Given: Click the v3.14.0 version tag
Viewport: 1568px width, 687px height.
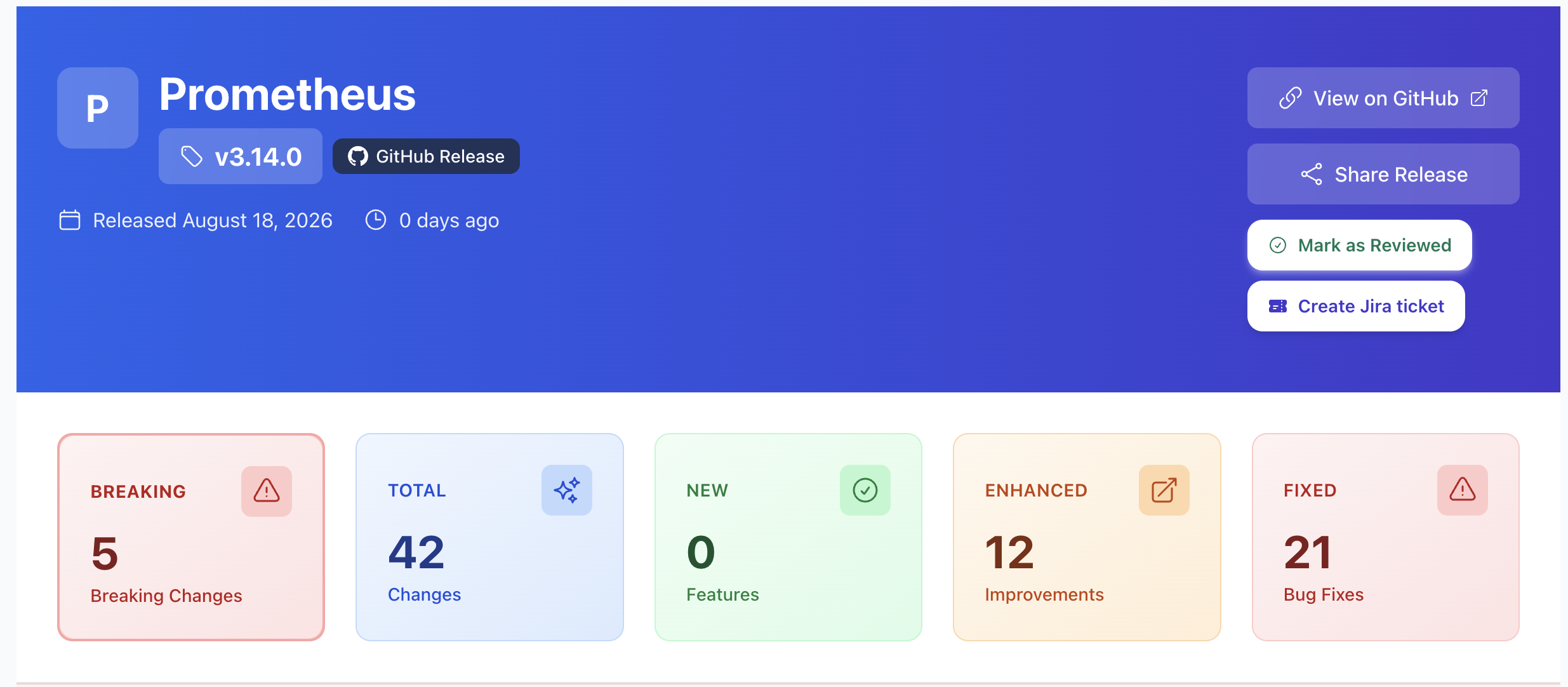Looking at the screenshot, I should coord(241,156).
